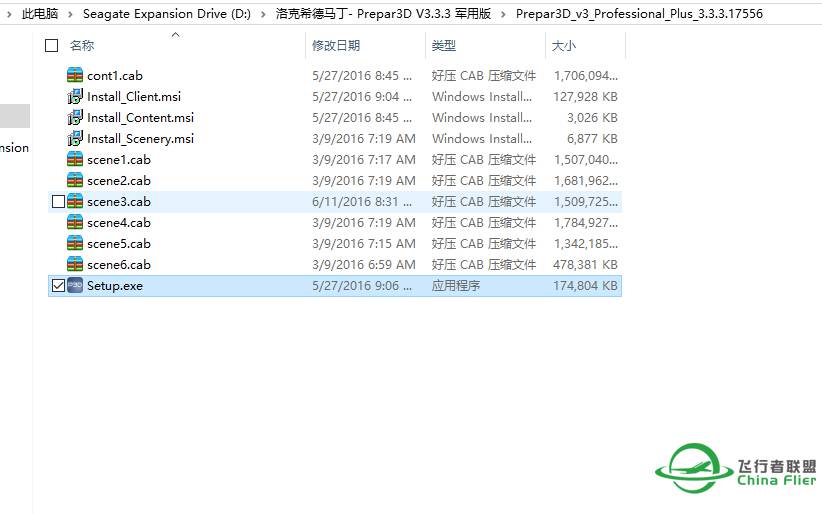Uncheck the Setup.exe checkbox

(58, 286)
